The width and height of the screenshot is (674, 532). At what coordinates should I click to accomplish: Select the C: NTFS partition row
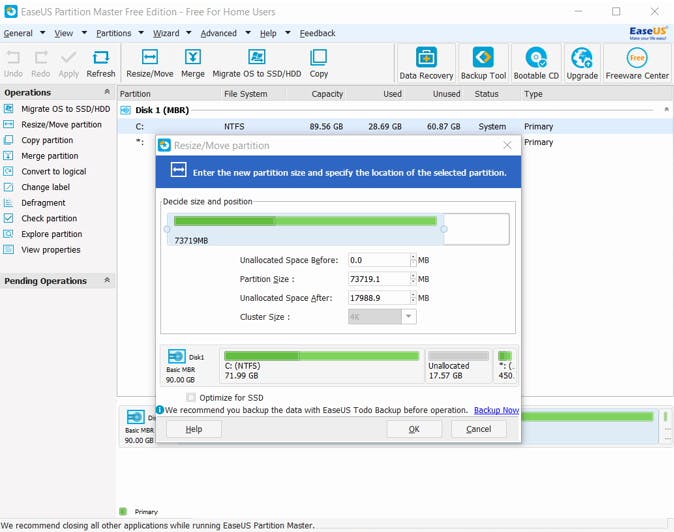[x=395, y=126]
